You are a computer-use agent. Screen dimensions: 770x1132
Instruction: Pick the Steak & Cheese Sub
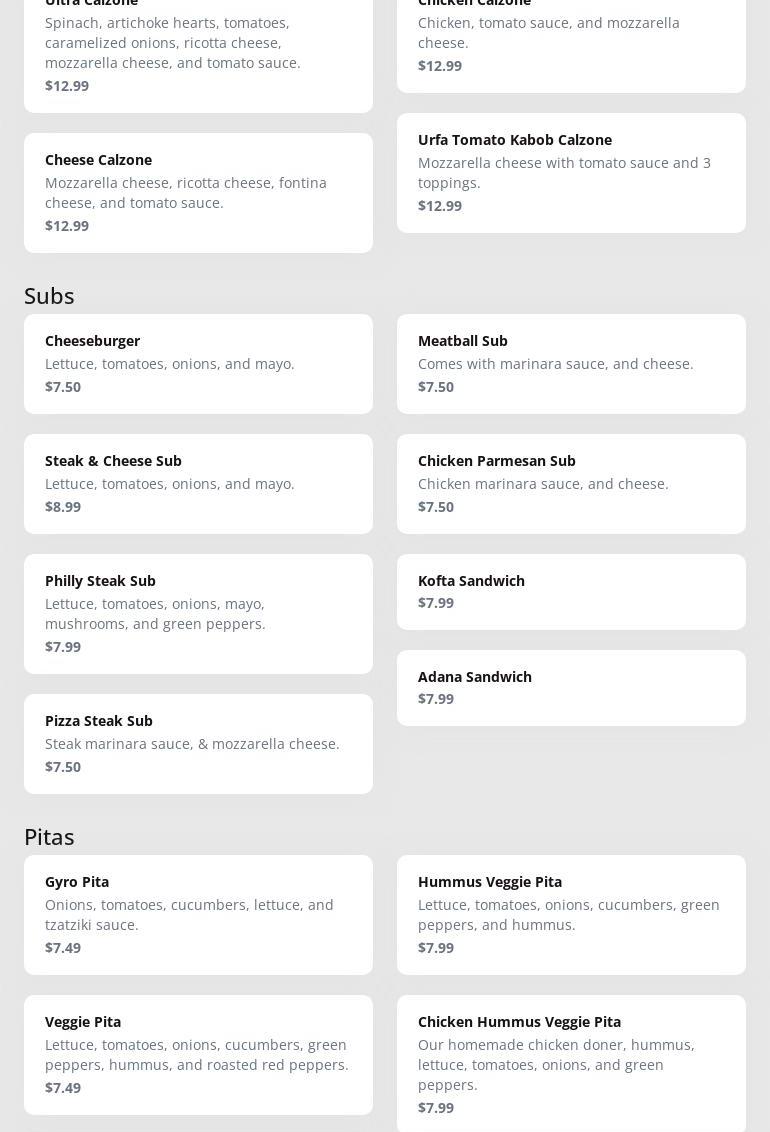coord(198,483)
